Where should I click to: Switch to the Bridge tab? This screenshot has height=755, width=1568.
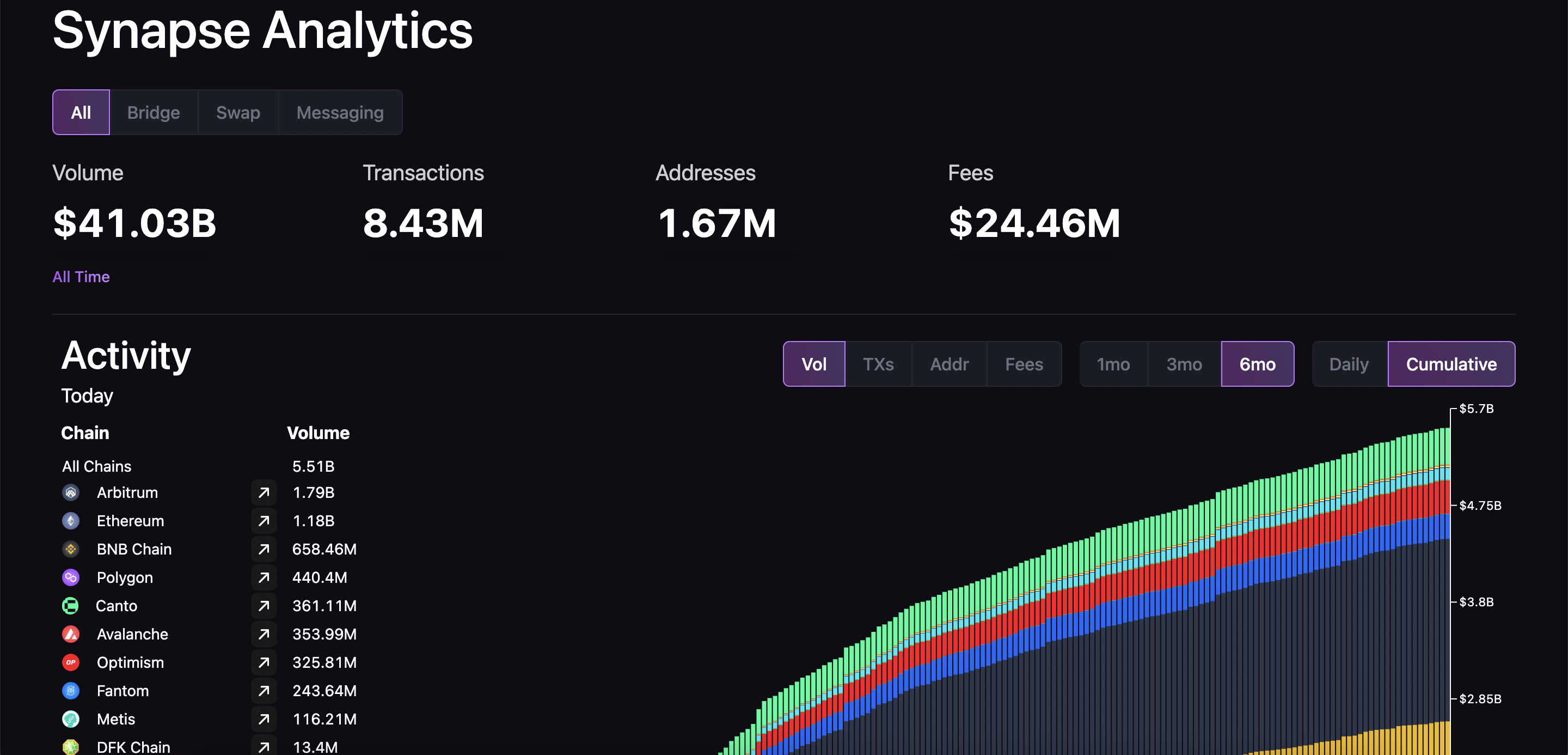[x=154, y=112]
